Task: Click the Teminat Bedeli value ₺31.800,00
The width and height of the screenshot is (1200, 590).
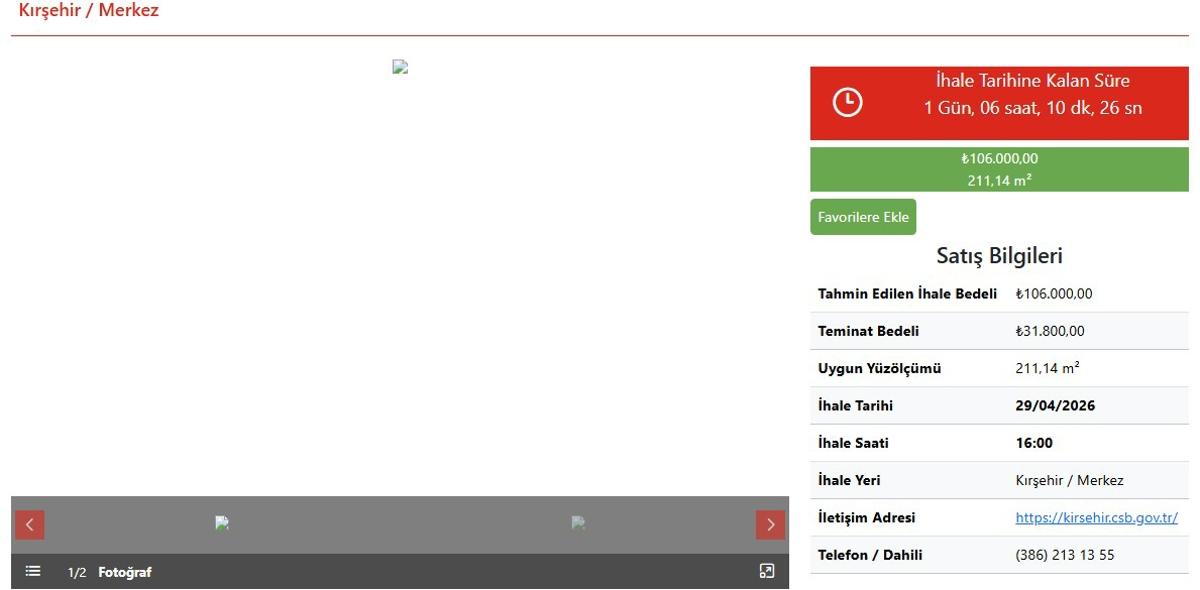Action: point(1049,331)
